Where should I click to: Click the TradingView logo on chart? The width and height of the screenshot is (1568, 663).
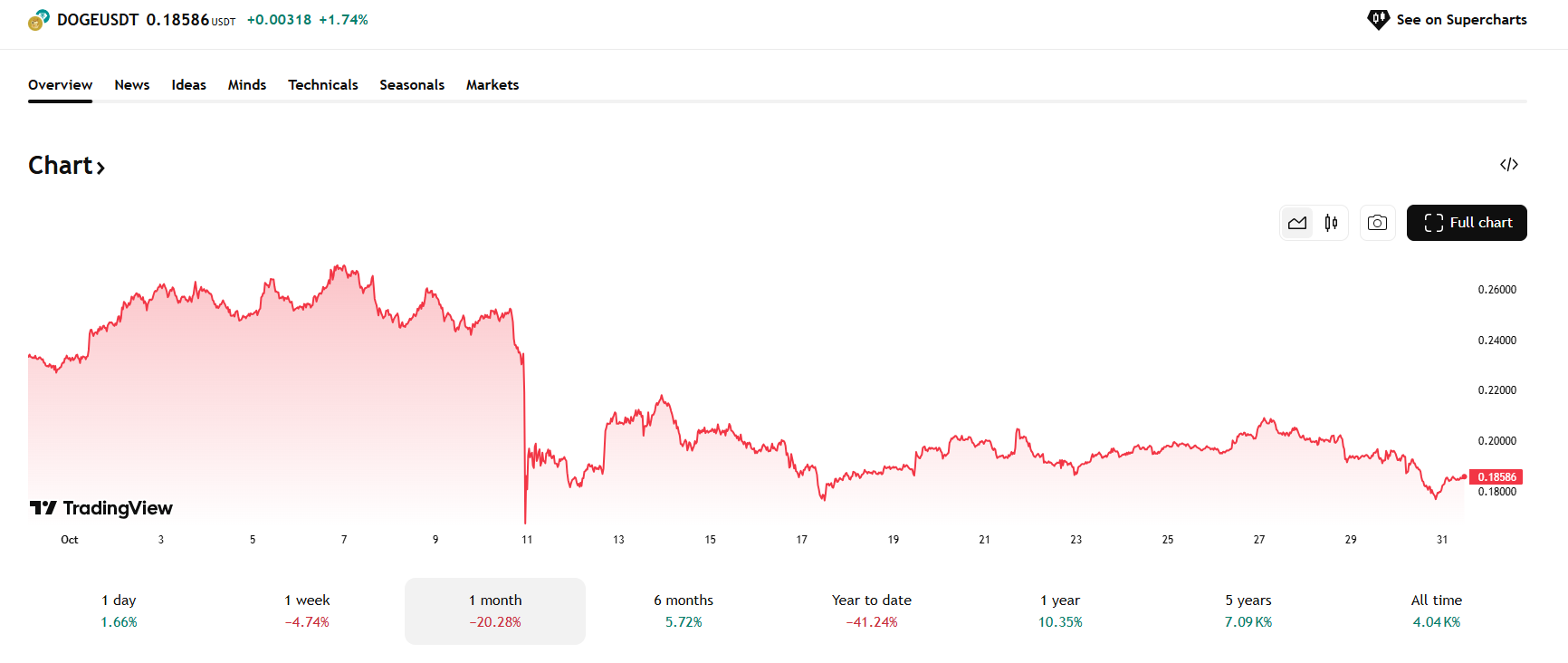[x=101, y=508]
